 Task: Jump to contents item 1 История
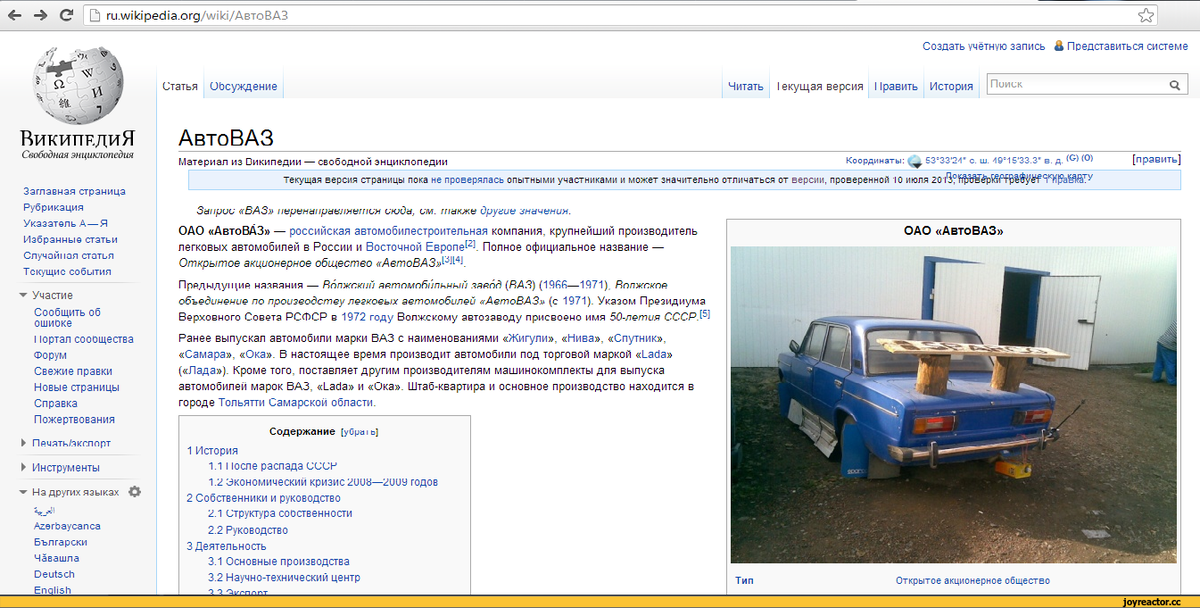pyautogui.click(x=212, y=451)
